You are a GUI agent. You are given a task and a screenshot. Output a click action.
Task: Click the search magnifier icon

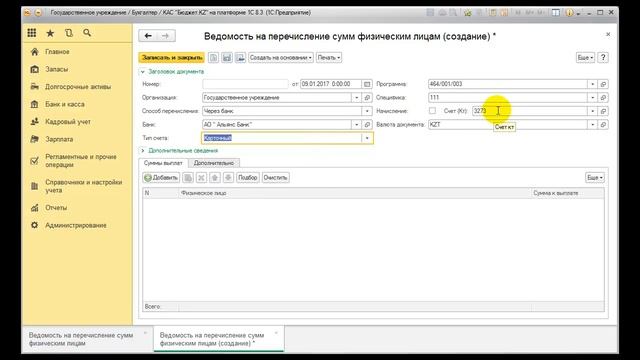click(87, 33)
